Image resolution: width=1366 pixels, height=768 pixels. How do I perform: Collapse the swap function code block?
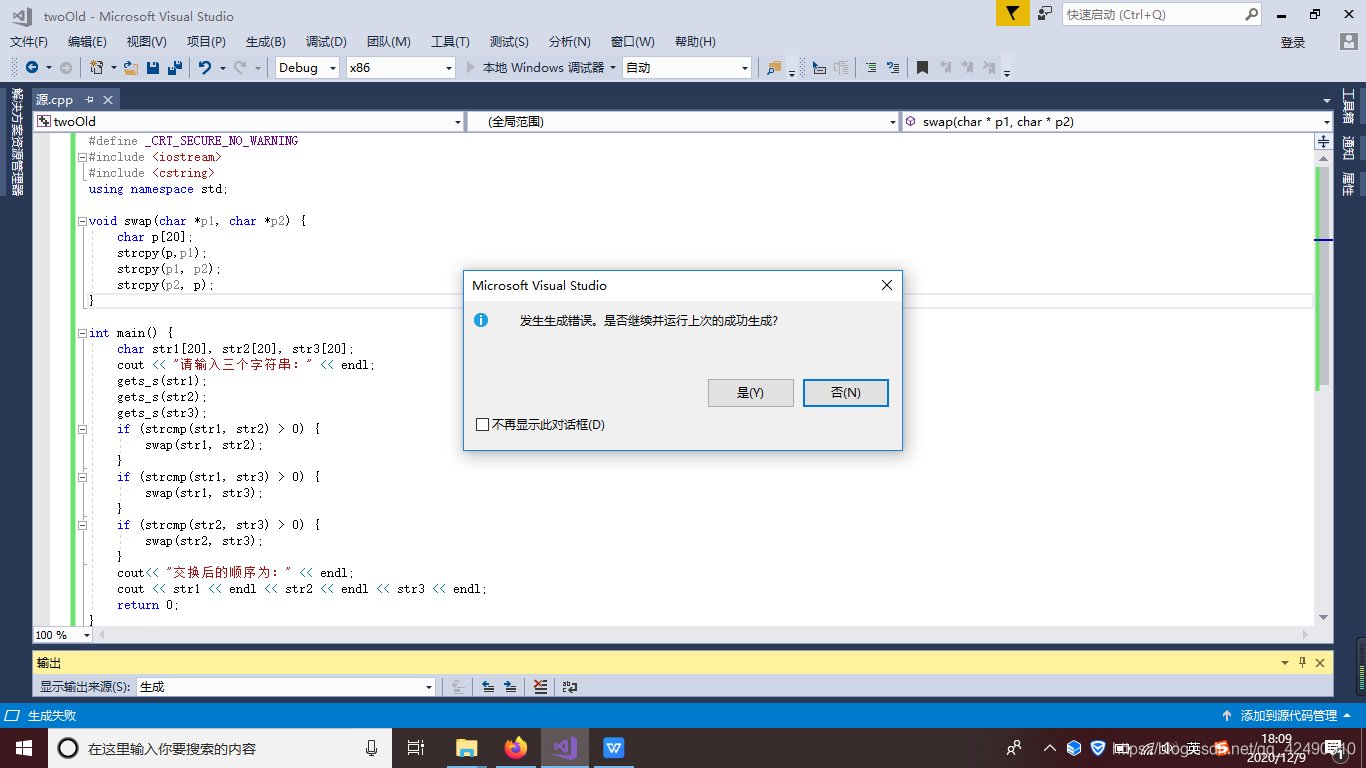82,221
